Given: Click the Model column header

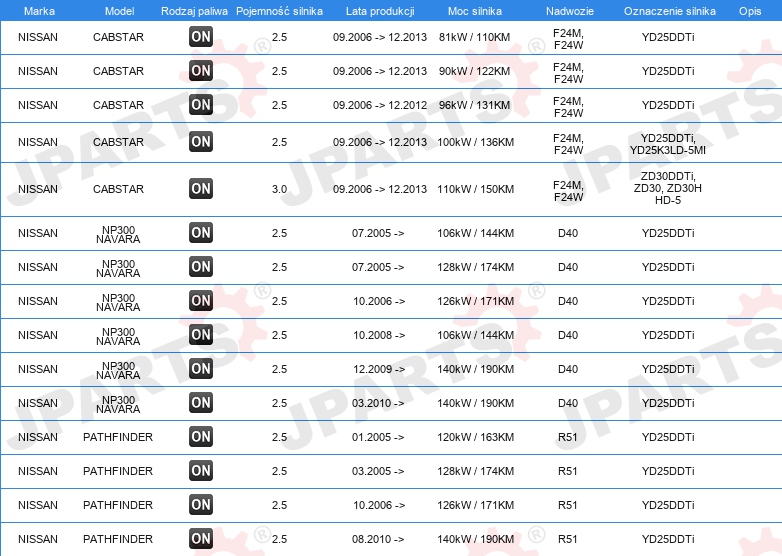Looking at the screenshot, I should [119, 11].
